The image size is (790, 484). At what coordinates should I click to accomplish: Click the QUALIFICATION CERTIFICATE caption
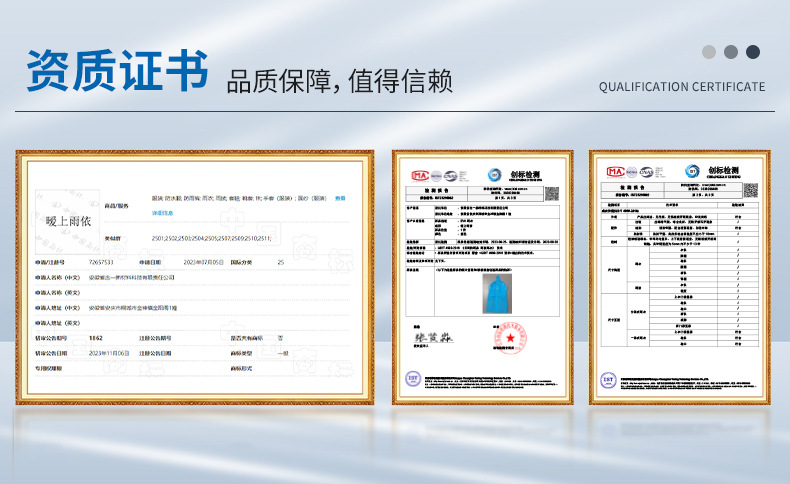coord(682,87)
